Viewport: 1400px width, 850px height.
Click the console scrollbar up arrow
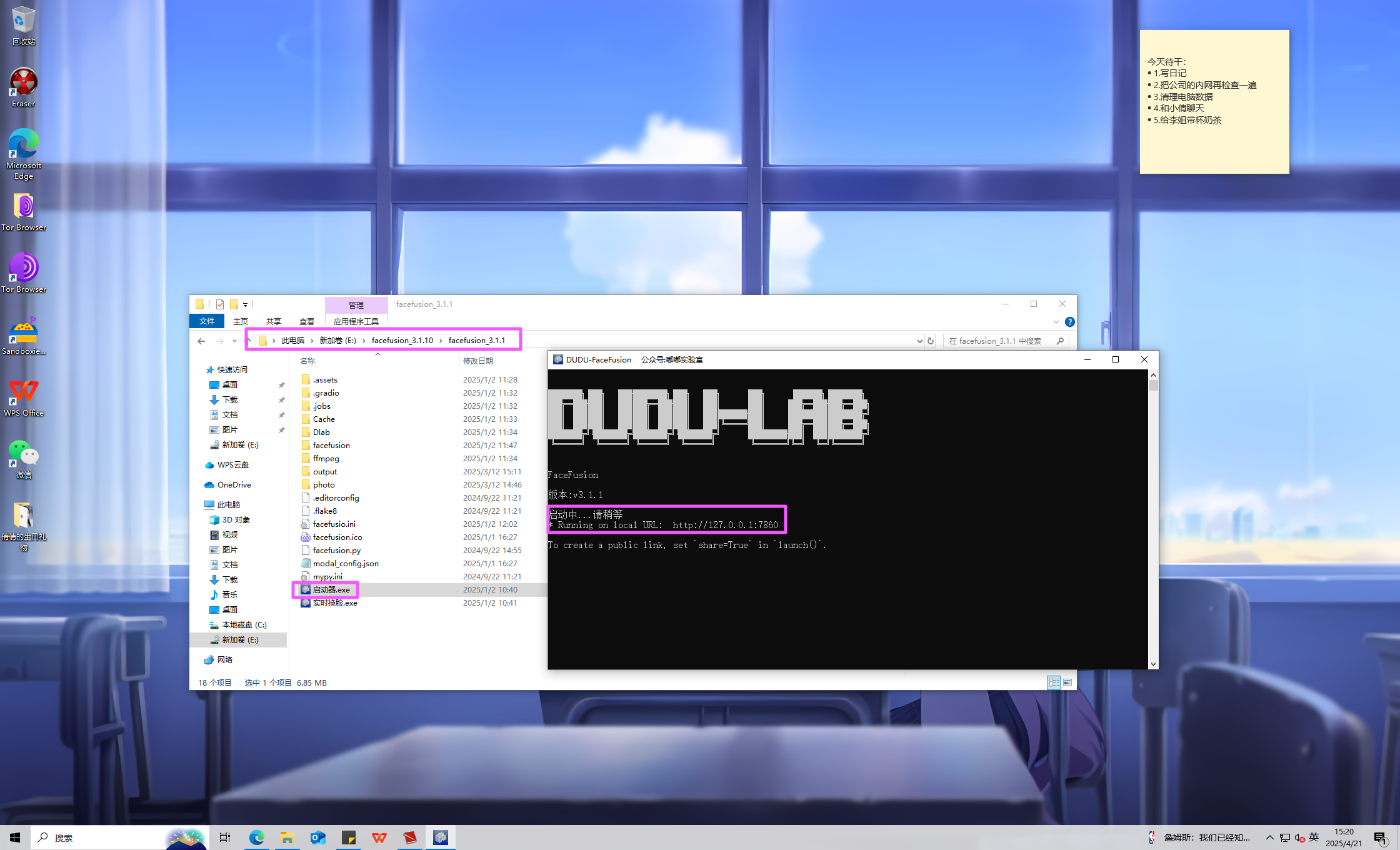(x=1153, y=374)
